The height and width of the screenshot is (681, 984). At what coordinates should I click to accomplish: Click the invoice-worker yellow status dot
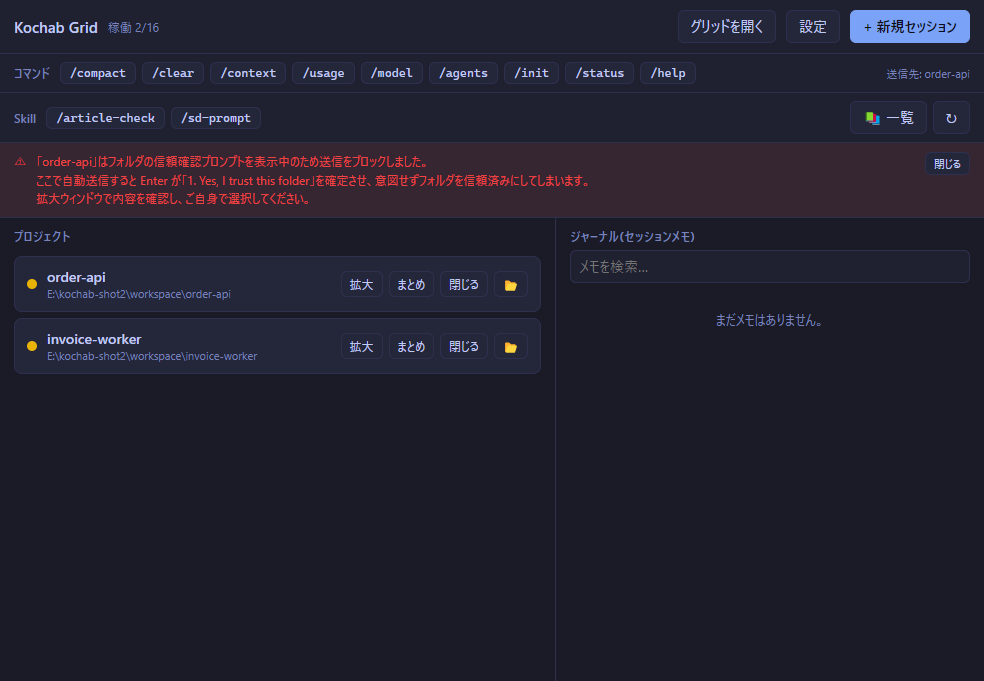point(32,346)
